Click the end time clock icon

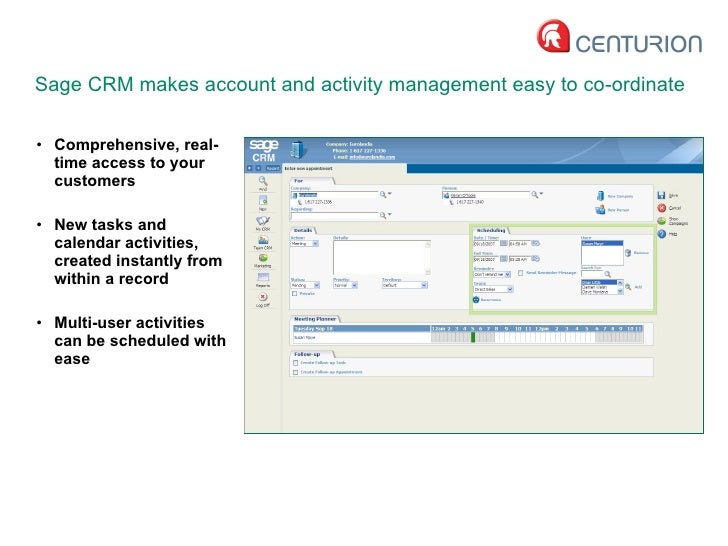pos(536,259)
